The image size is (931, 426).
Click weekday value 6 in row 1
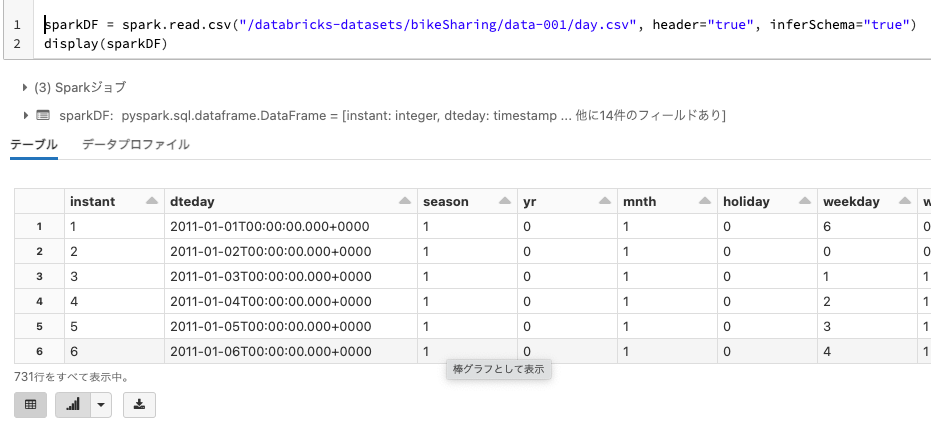pyautogui.click(x=867, y=226)
